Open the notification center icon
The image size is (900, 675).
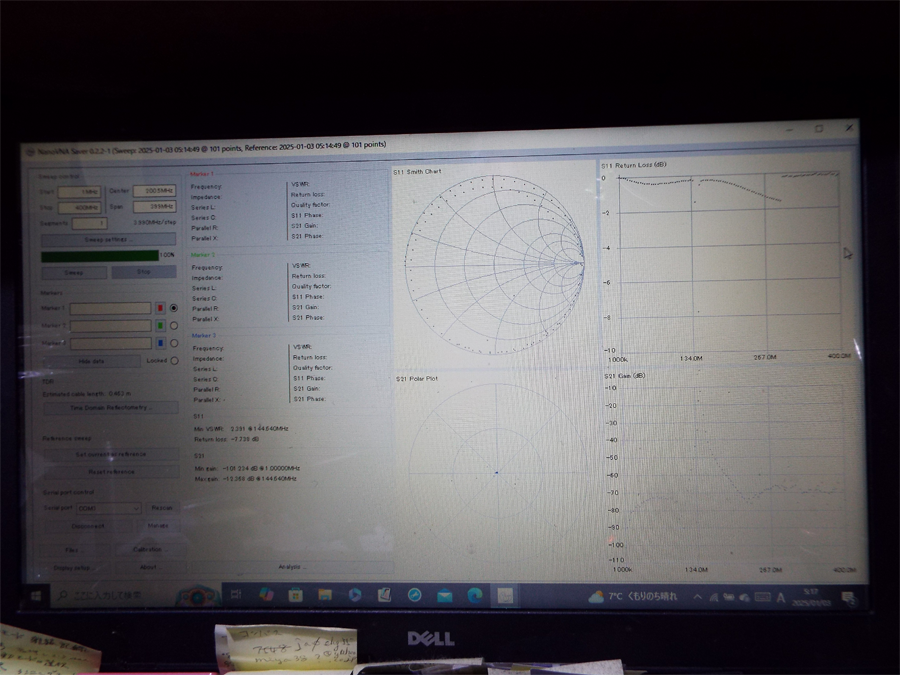point(848,598)
